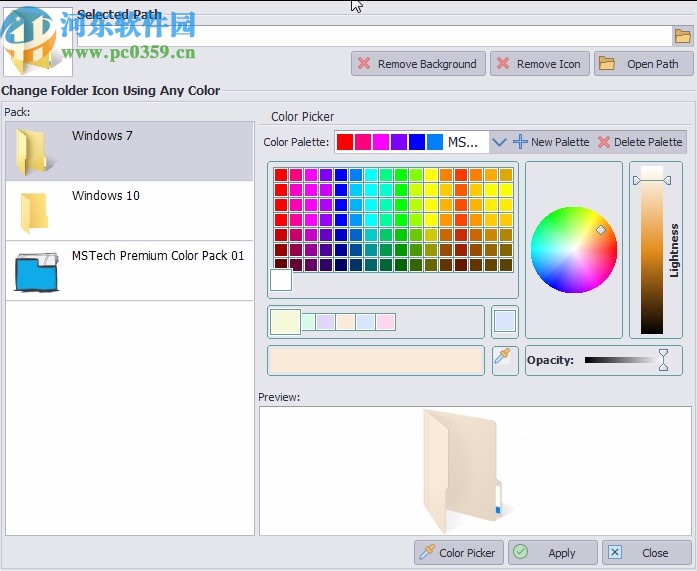
Task: Click the Windows 7 folder icon thumbnail
Action: coord(34,151)
